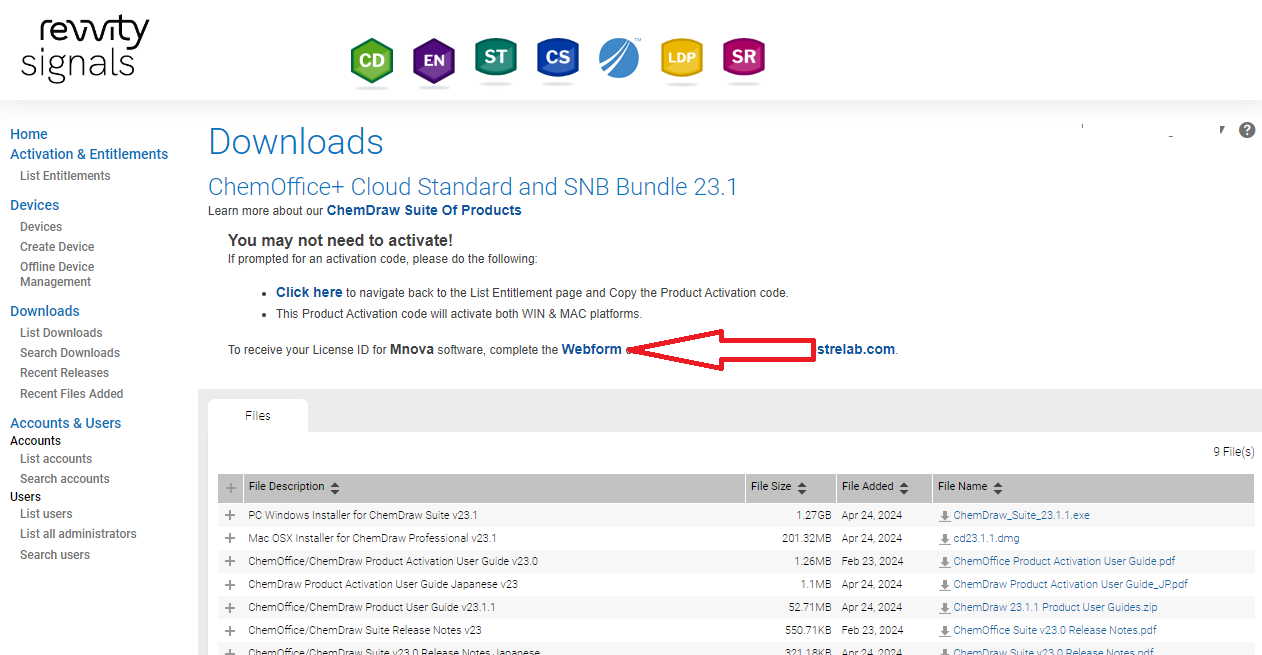Open Recent Releases link

tap(64, 373)
